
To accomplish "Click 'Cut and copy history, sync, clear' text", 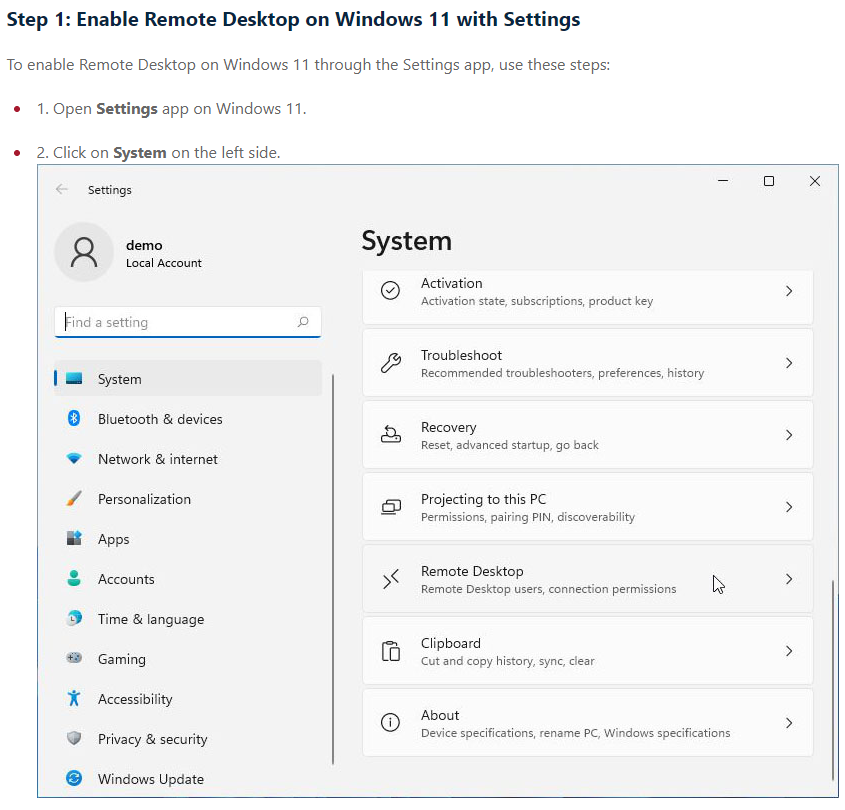I will pos(507,661).
